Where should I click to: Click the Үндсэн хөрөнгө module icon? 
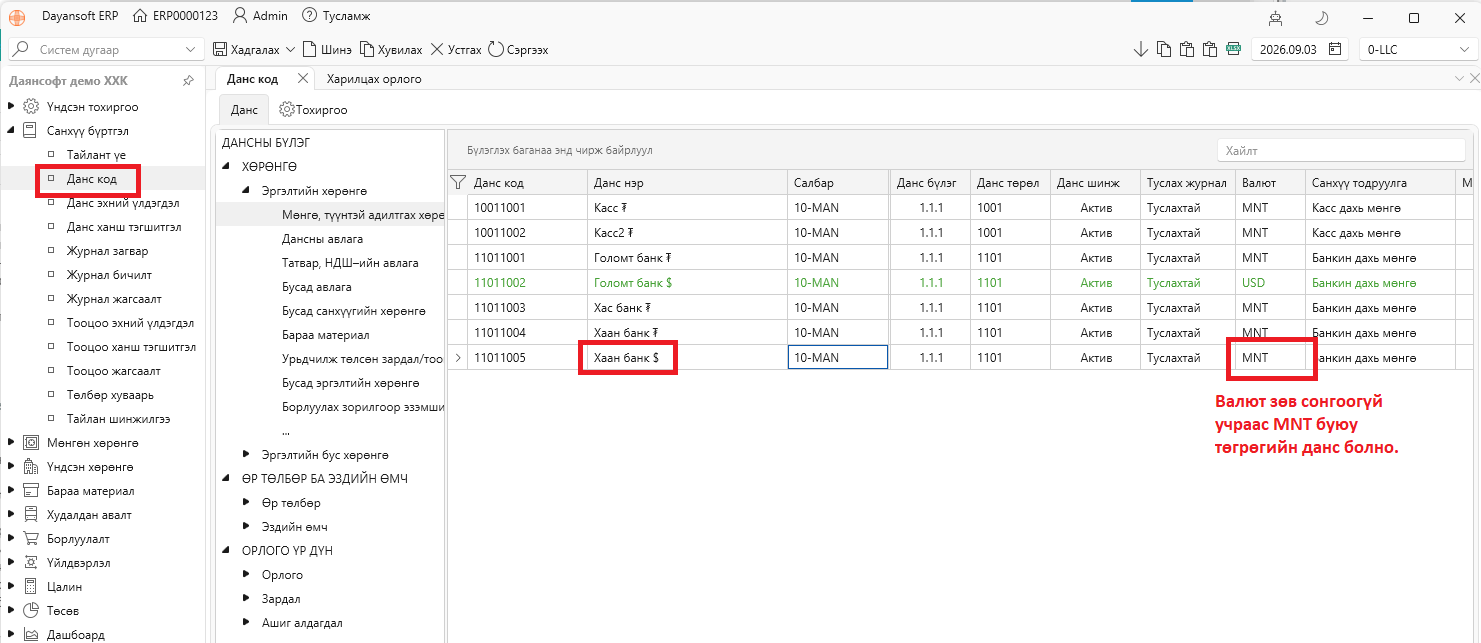pos(30,466)
